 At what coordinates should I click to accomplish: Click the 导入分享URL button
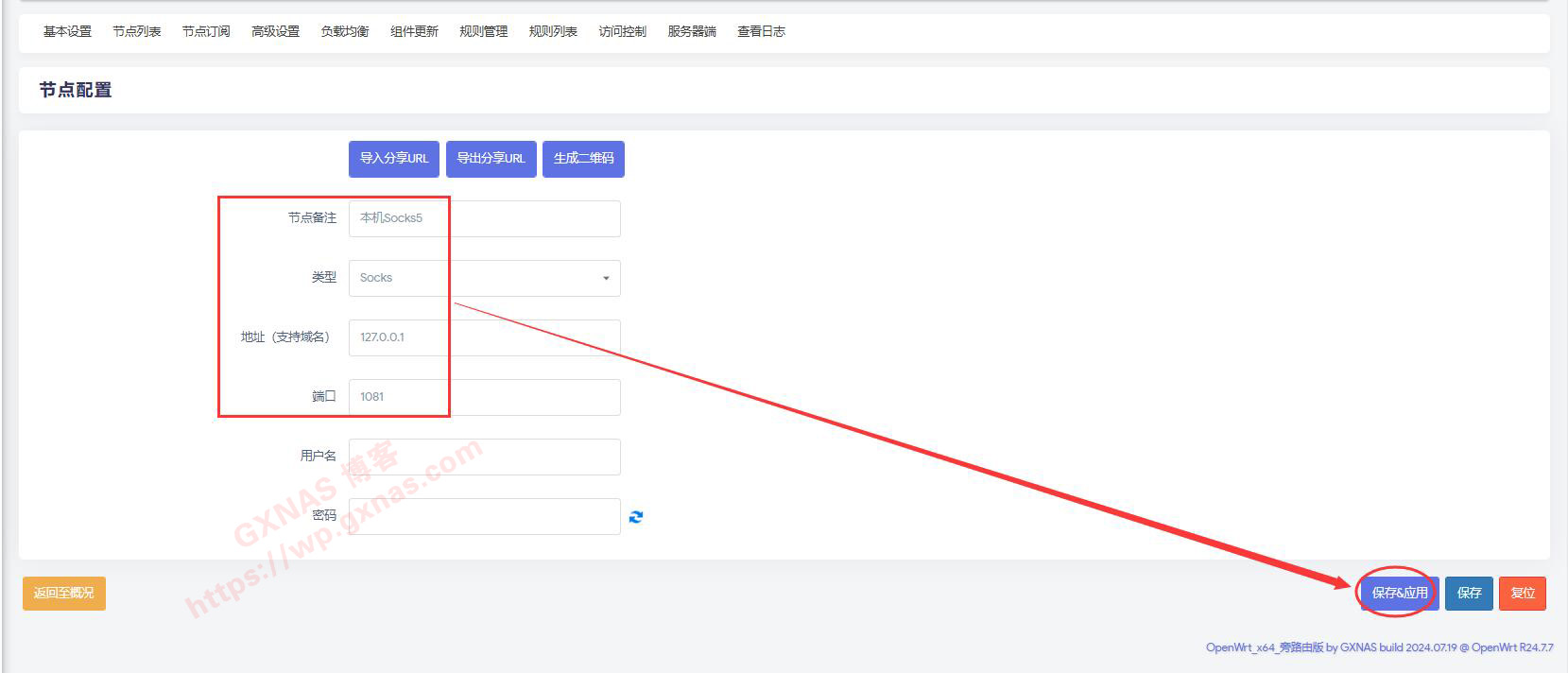[394, 159]
